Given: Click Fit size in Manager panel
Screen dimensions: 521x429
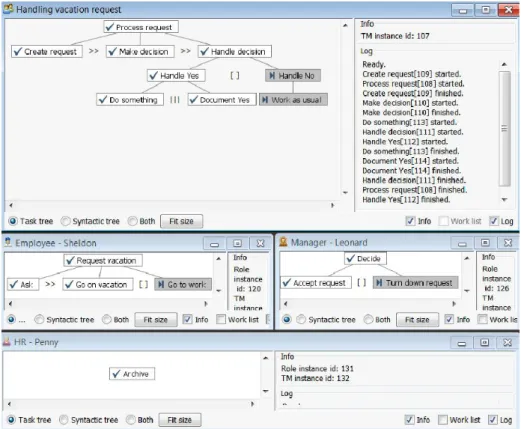Looking at the screenshot, I should coord(417,320).
